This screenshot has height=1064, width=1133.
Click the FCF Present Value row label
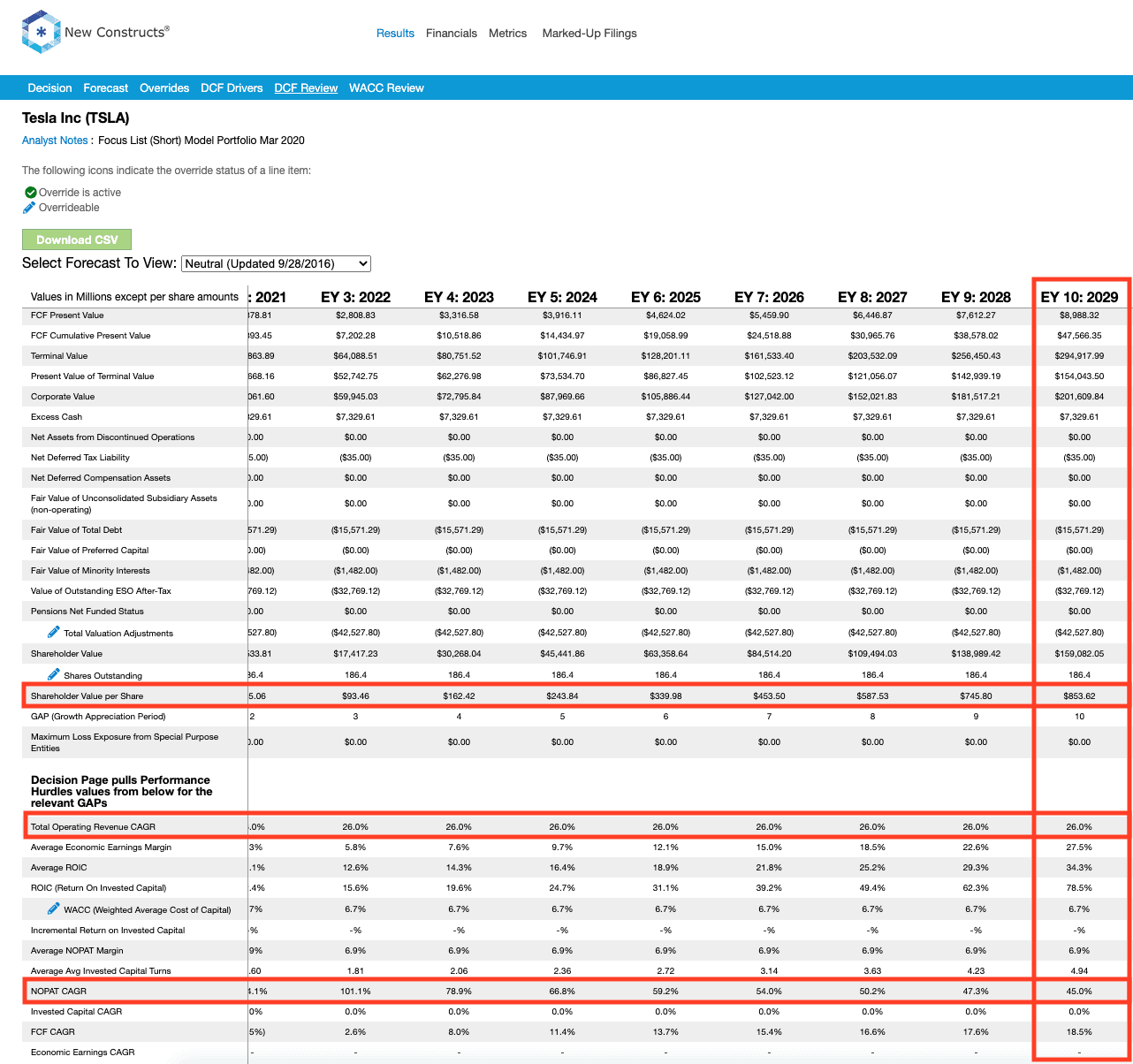click(67, 315)
